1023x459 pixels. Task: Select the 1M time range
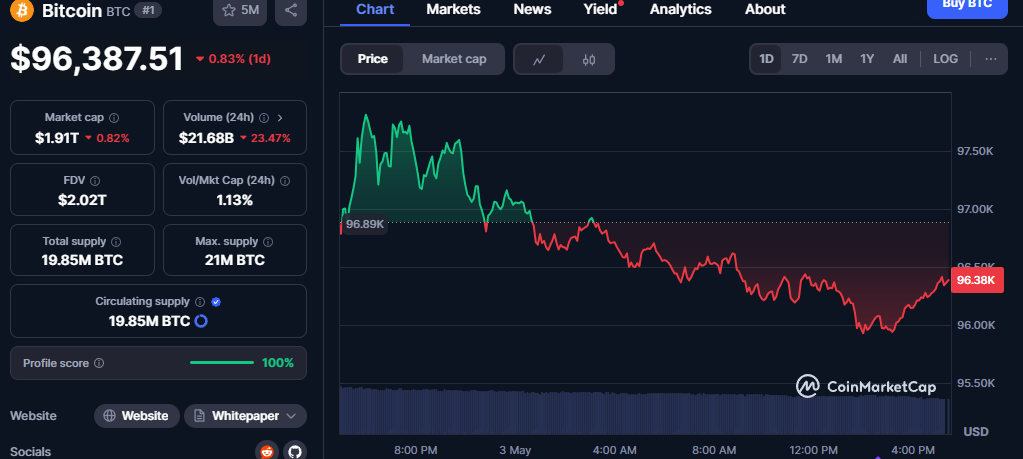833,59
